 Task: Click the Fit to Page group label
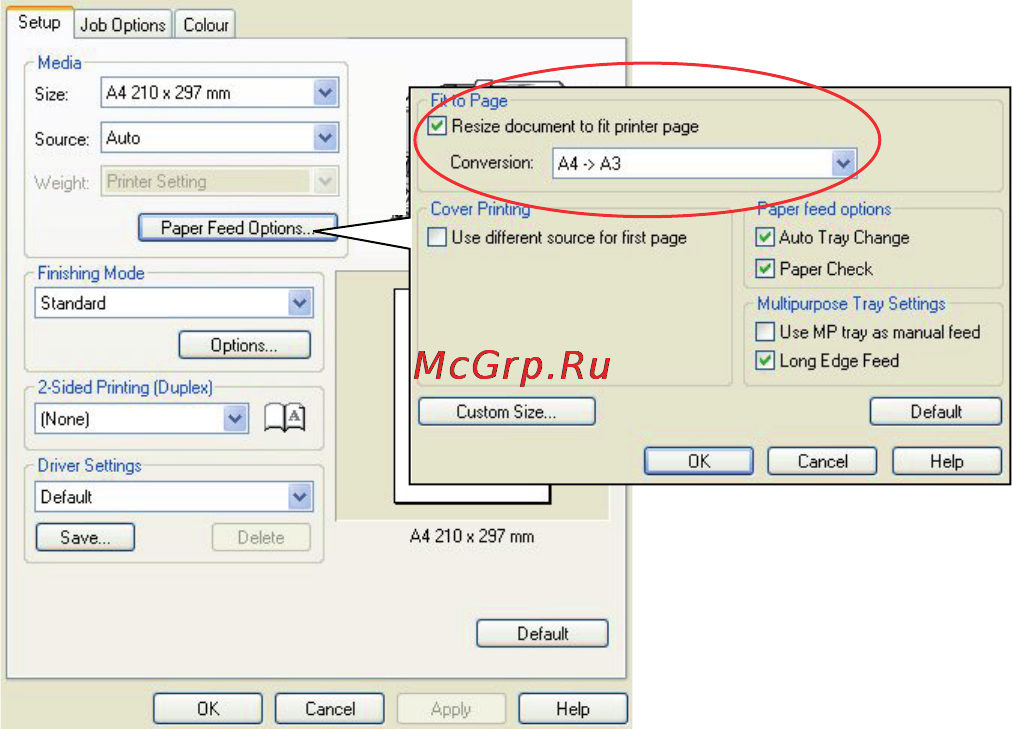point(469,101)
